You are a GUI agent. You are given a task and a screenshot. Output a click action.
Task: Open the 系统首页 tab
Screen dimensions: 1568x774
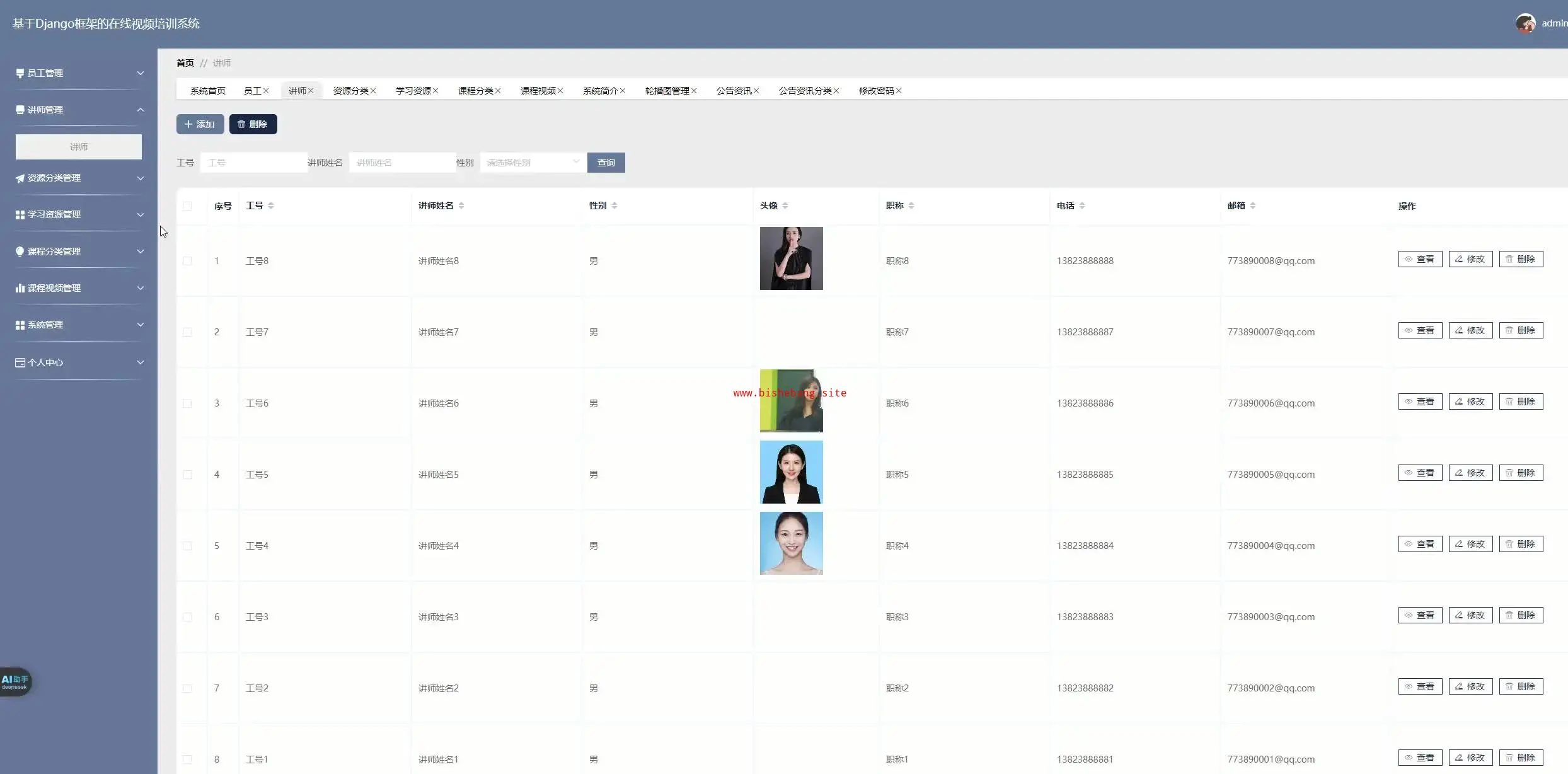coord(208,91)
